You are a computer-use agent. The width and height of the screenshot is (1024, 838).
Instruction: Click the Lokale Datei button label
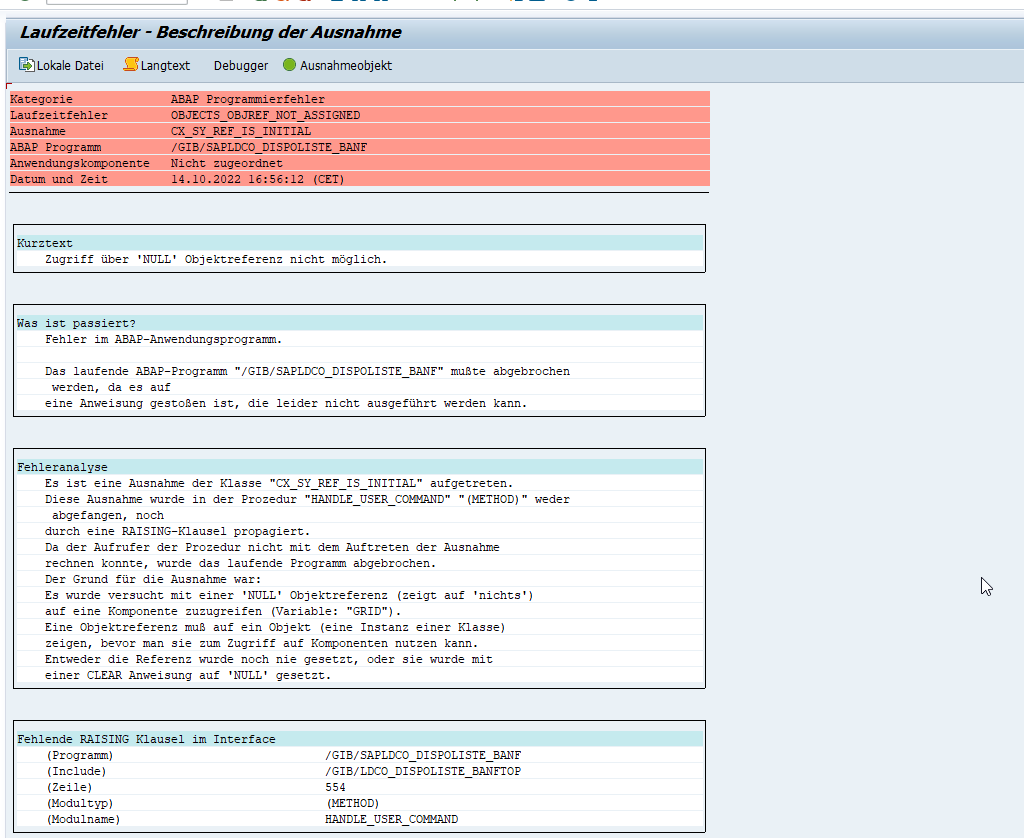coord(70,66)
